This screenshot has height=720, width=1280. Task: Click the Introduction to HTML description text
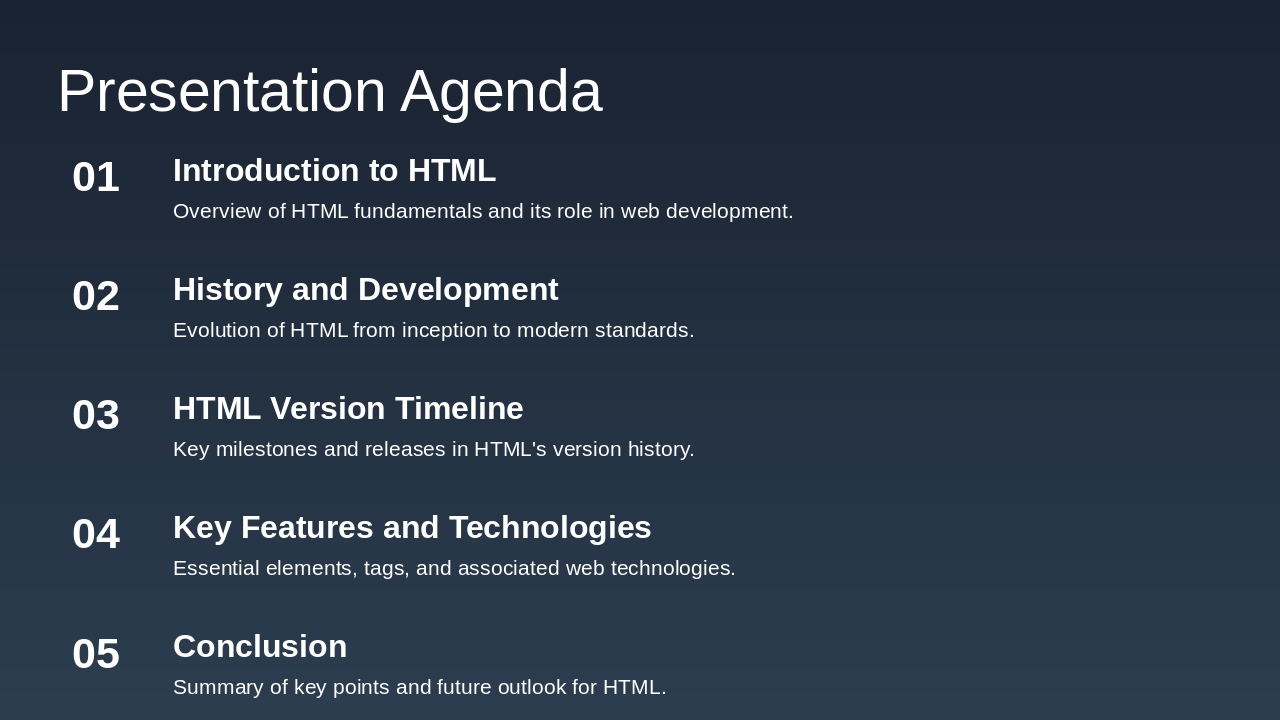[x=483, y=211]
